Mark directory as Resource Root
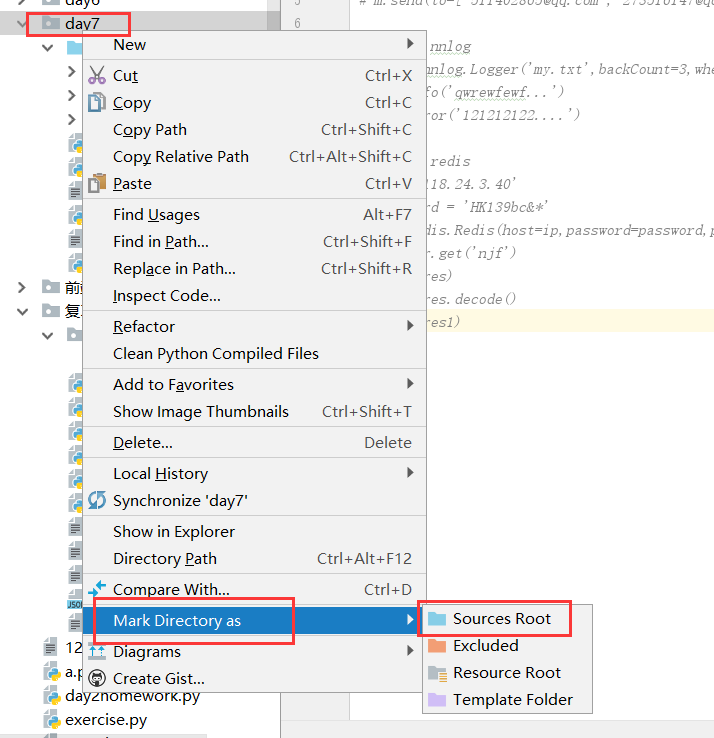This screenshot has height=738, width=714. coord(507,673)
